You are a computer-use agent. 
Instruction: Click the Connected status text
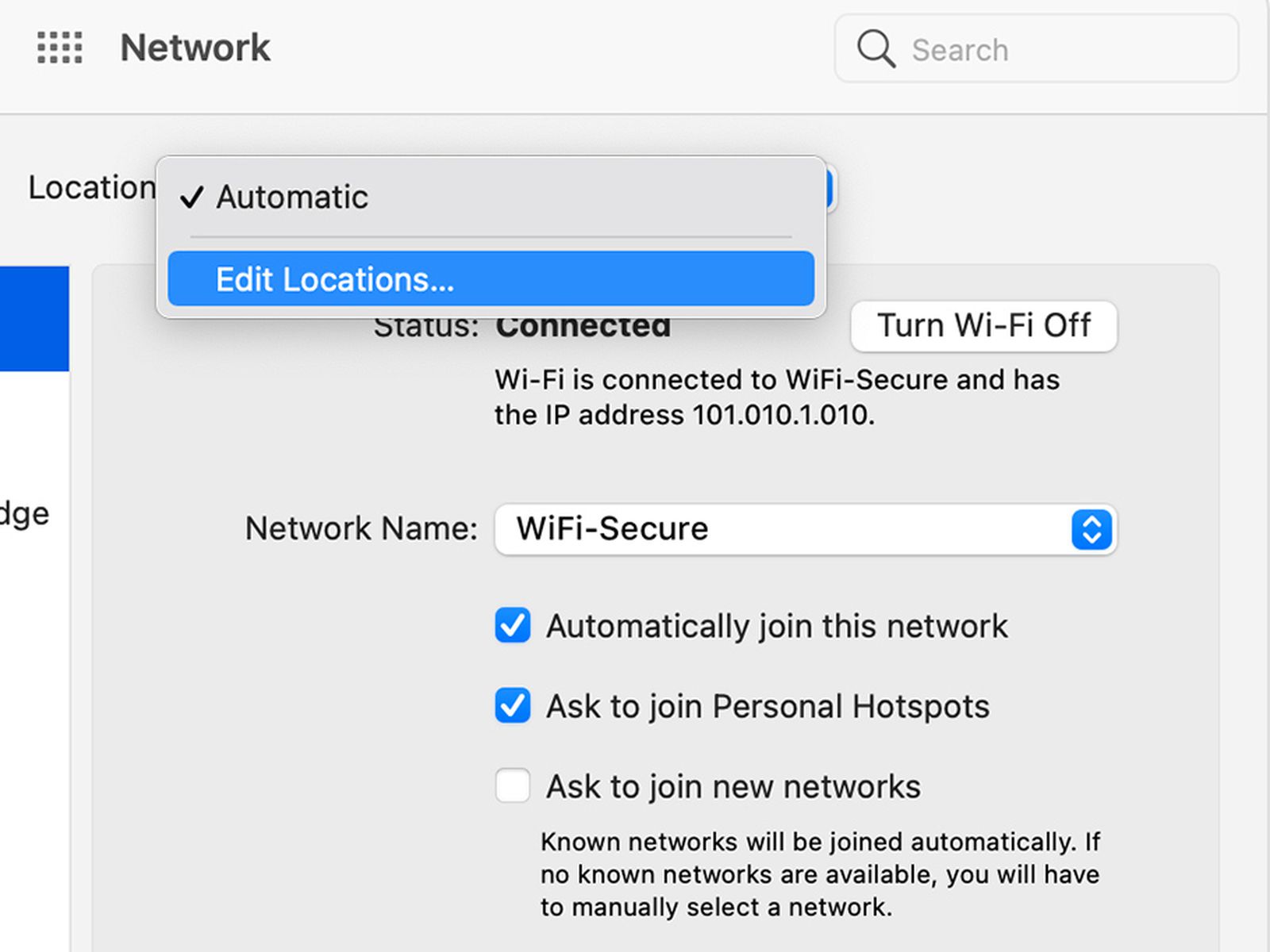click(x=583, y=327)
